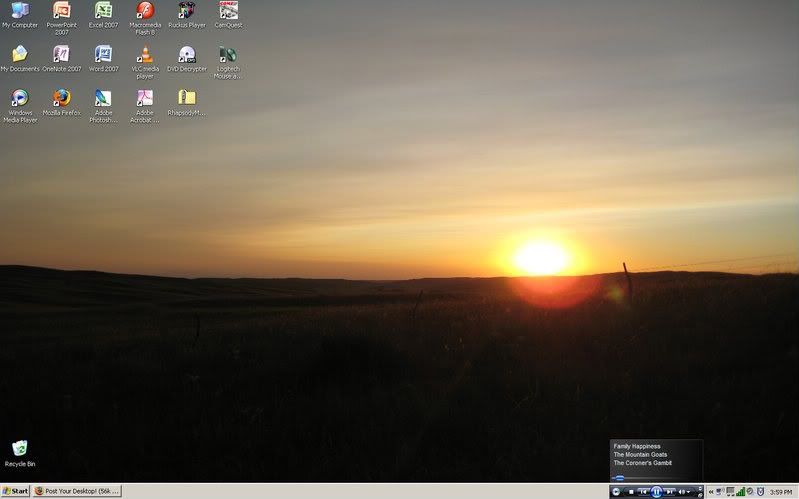Select the PowerPoint 2007 shortcut

[x=62, y=18]
